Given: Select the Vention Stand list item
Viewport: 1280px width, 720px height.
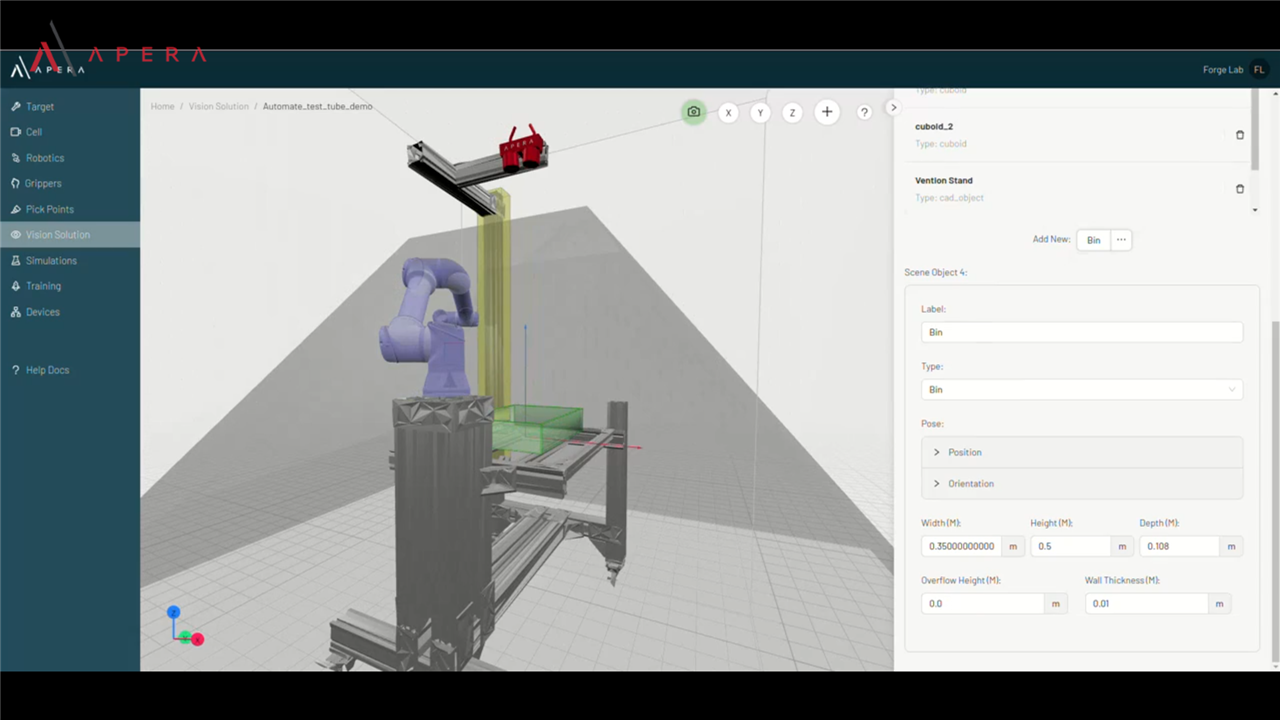Looking at the screenshot, I should coord(1076,189).
